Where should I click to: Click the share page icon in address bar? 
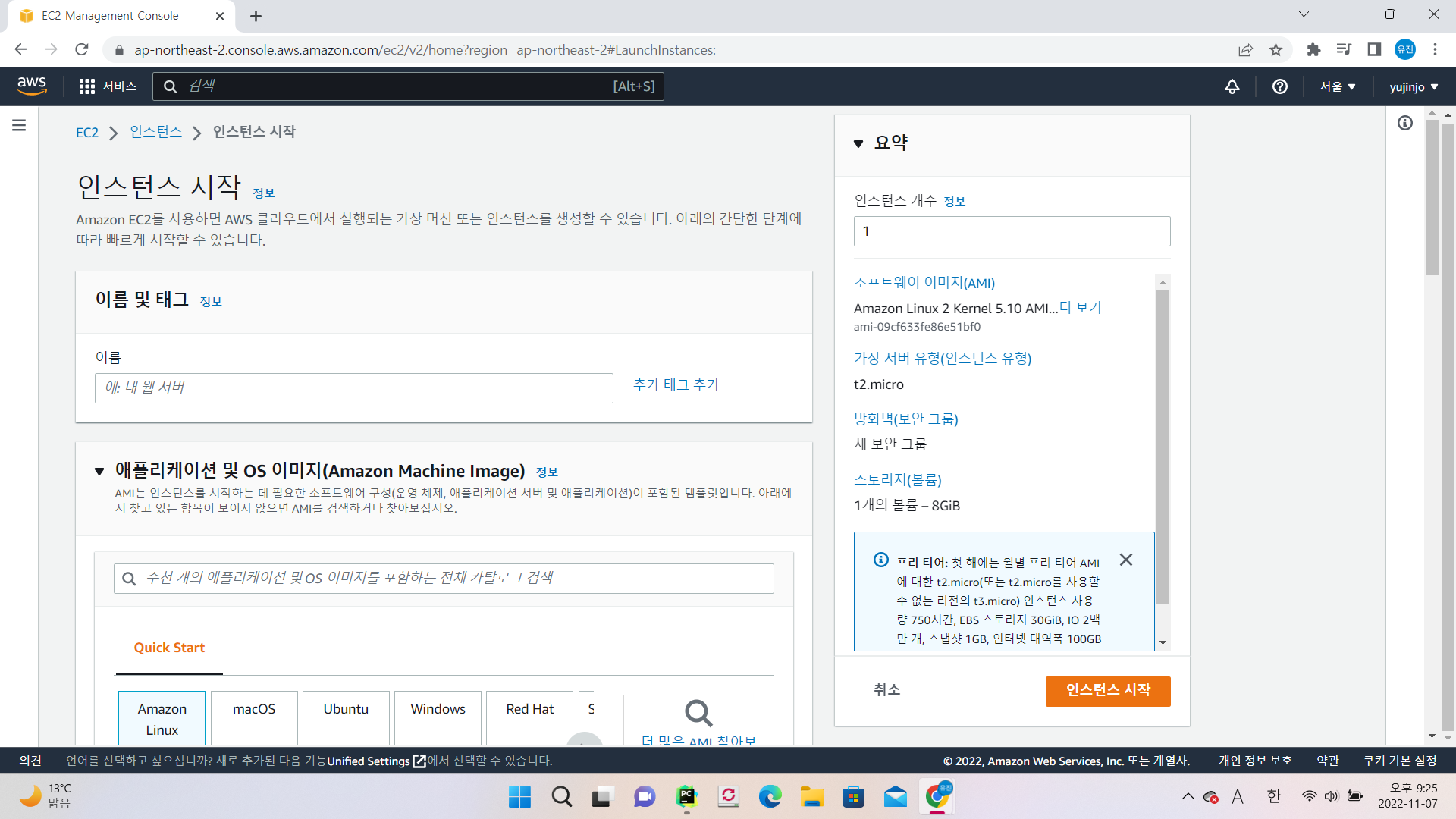tap(1245, 50)
